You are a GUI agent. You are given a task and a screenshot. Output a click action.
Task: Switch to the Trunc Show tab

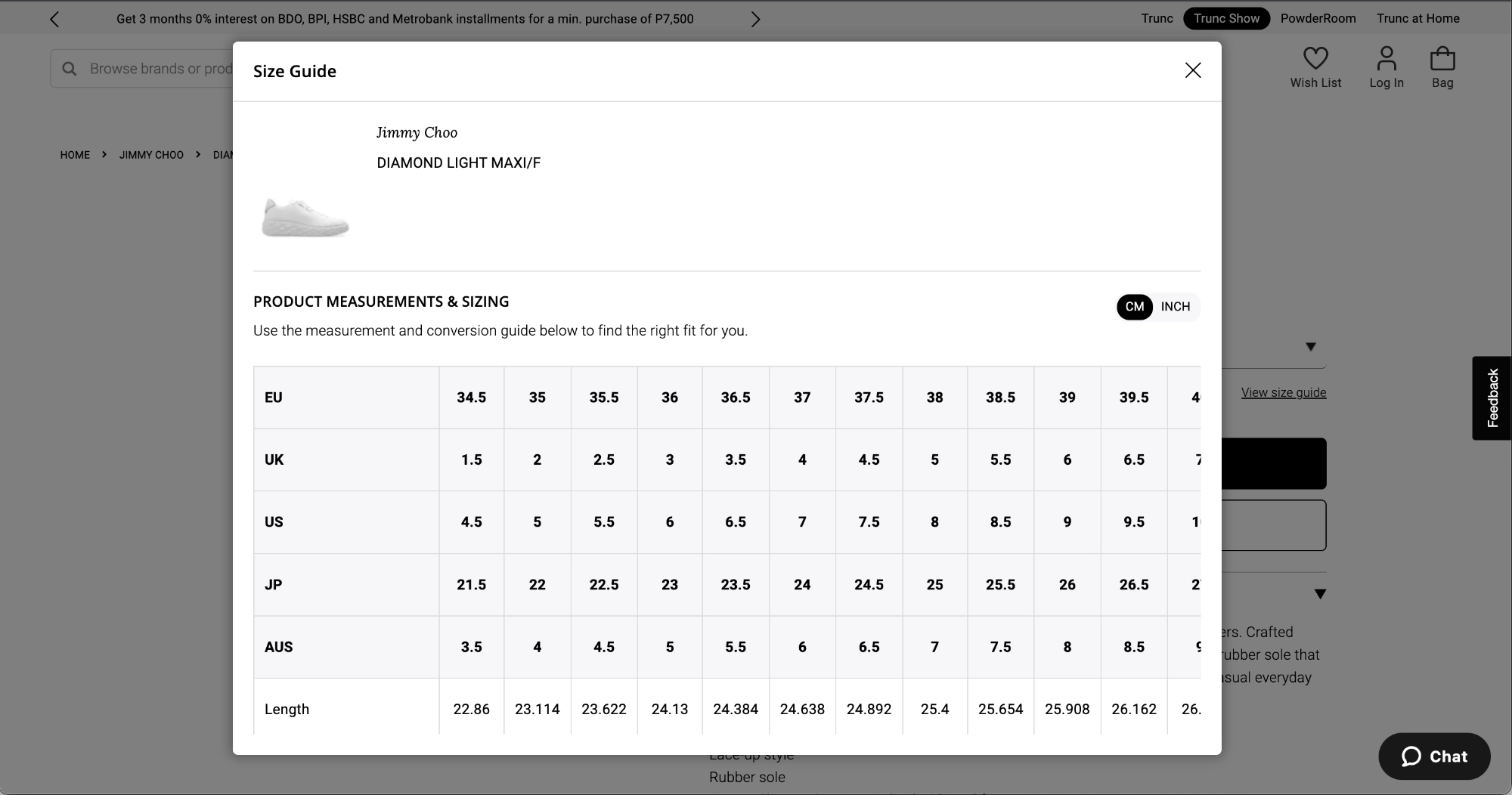(x=1226, y=18)
